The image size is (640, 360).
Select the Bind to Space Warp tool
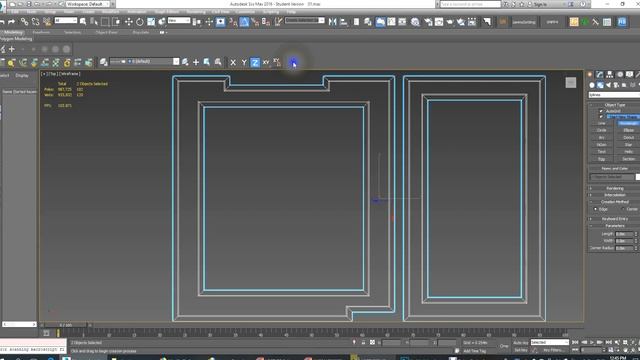tap(47, 22)
